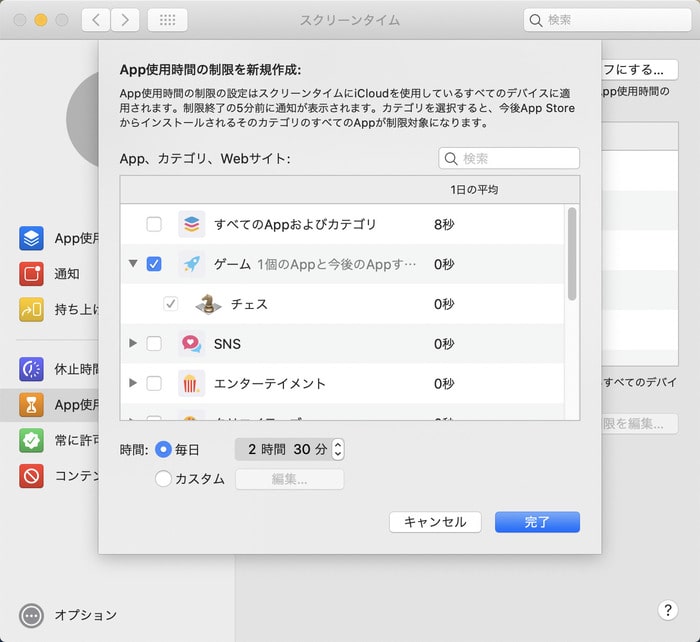Click the app search field in dialog
The image size is (700, 642).
(x=510, y=158)
